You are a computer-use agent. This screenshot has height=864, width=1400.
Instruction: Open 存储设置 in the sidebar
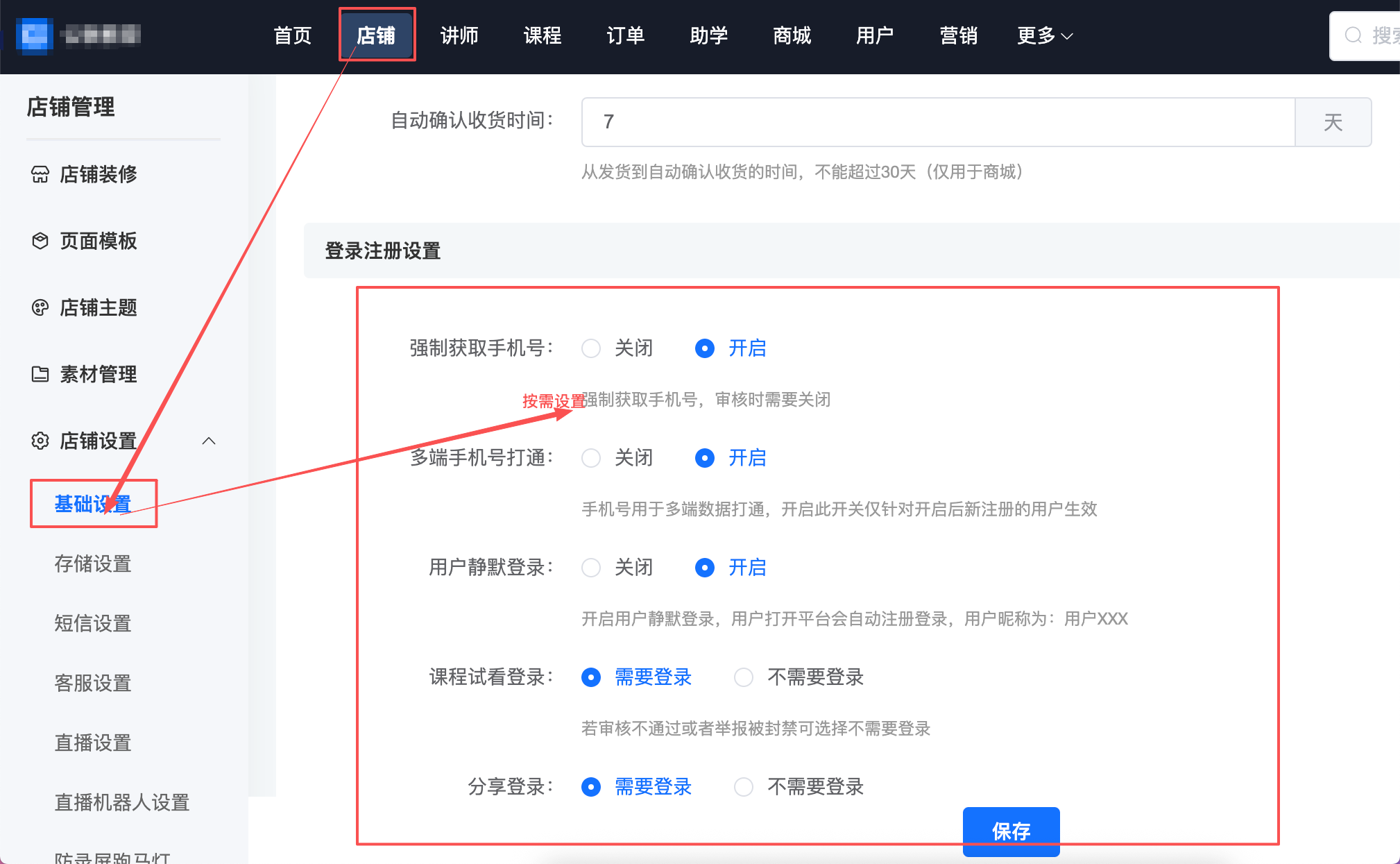[93, 564]
